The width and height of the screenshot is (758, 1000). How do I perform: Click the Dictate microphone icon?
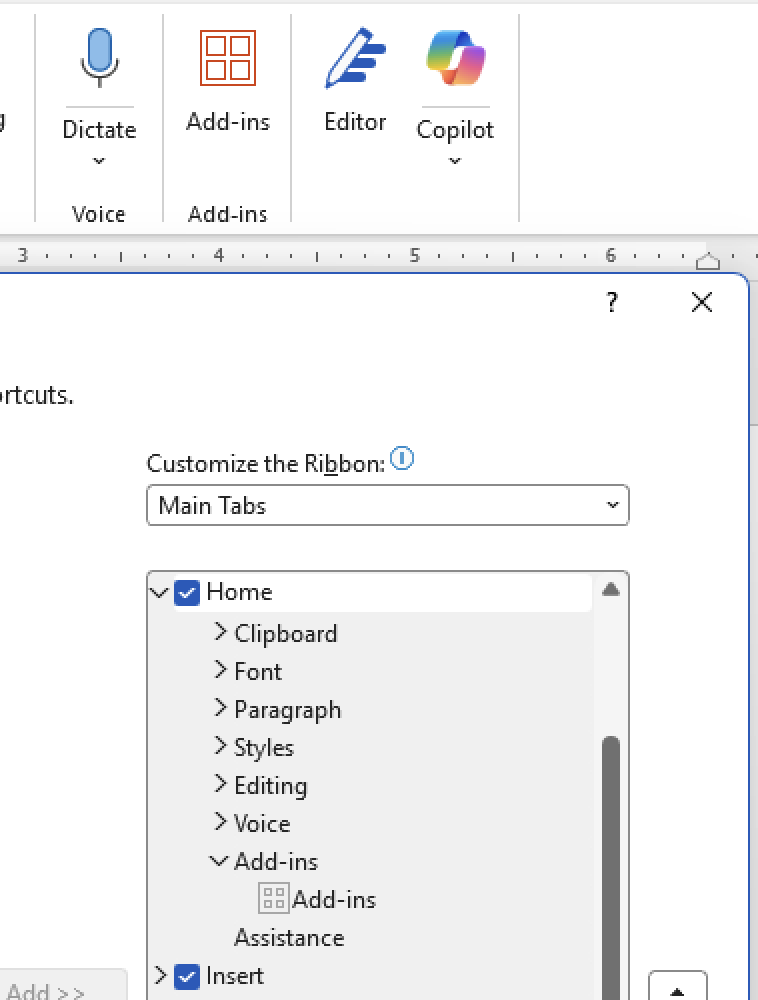tap(99, 58)
